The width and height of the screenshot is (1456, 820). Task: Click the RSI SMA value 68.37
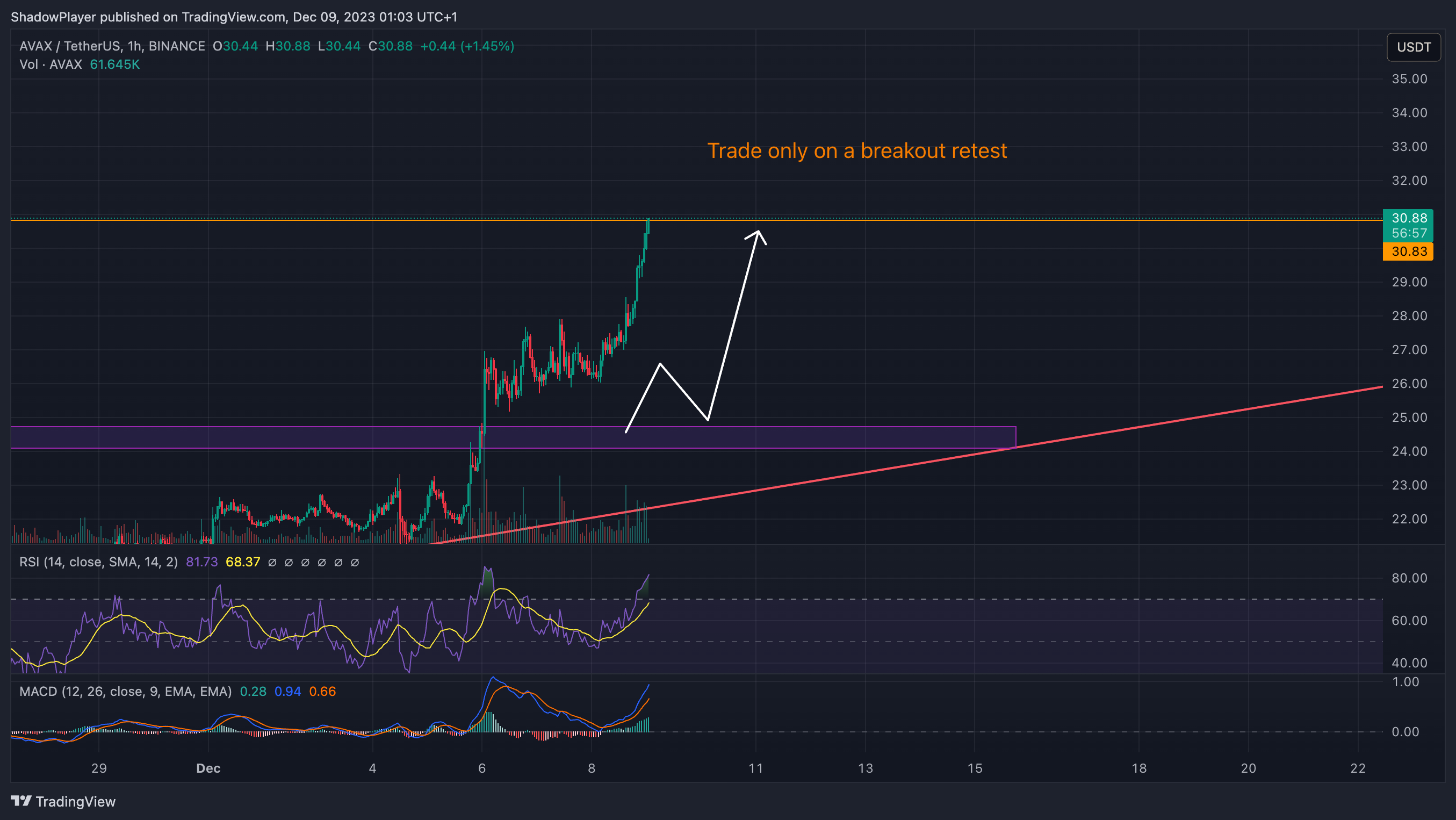[x=243, y=562]
